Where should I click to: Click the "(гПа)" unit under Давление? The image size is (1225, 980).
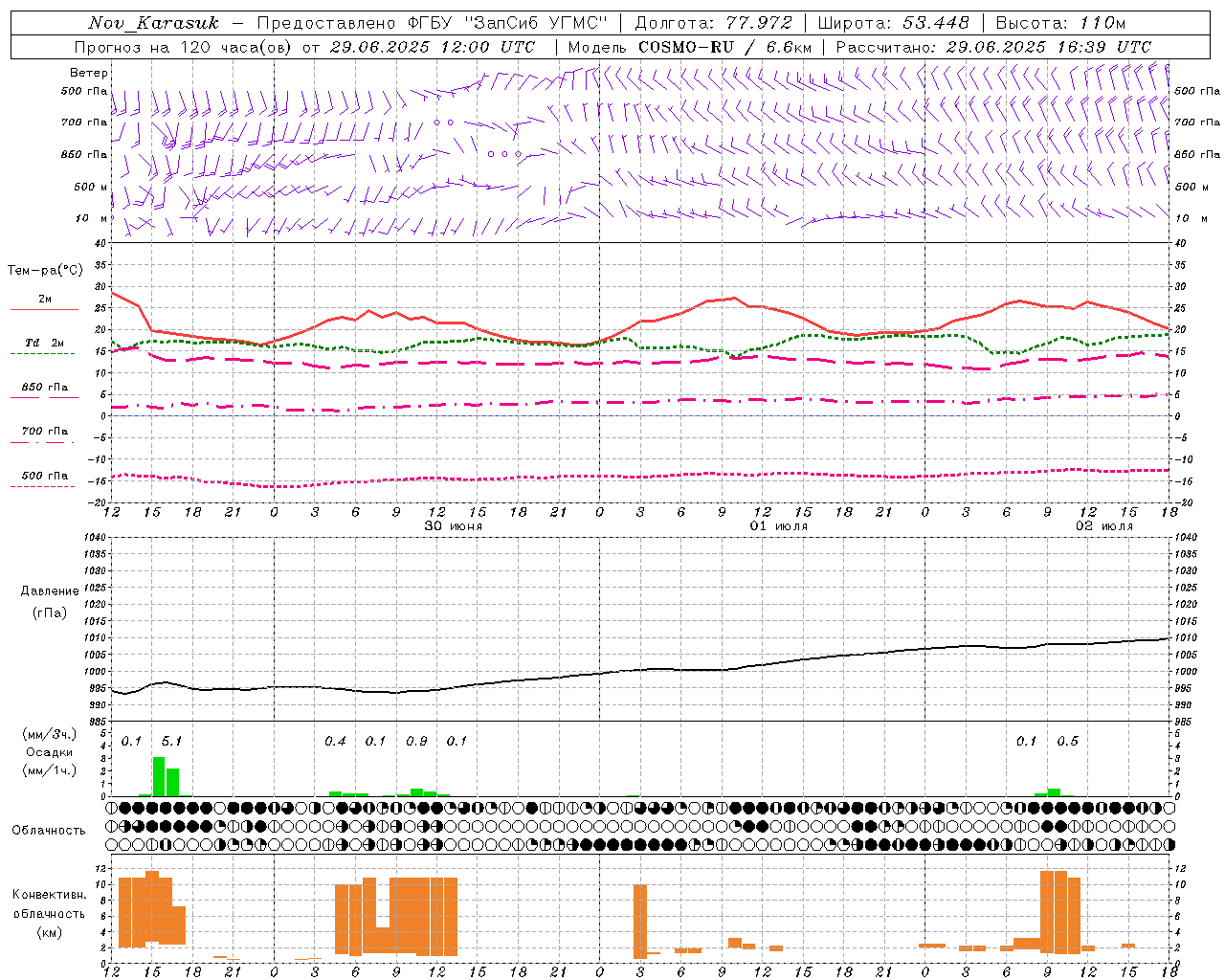point(50,612)
